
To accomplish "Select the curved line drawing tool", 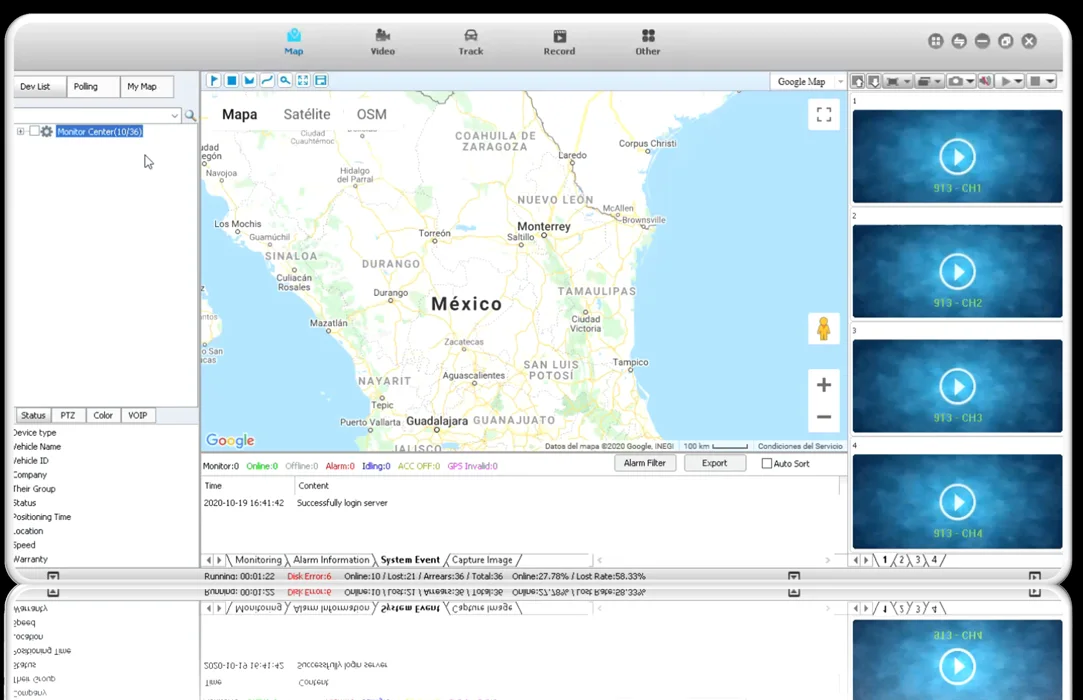I will [267, 81].
